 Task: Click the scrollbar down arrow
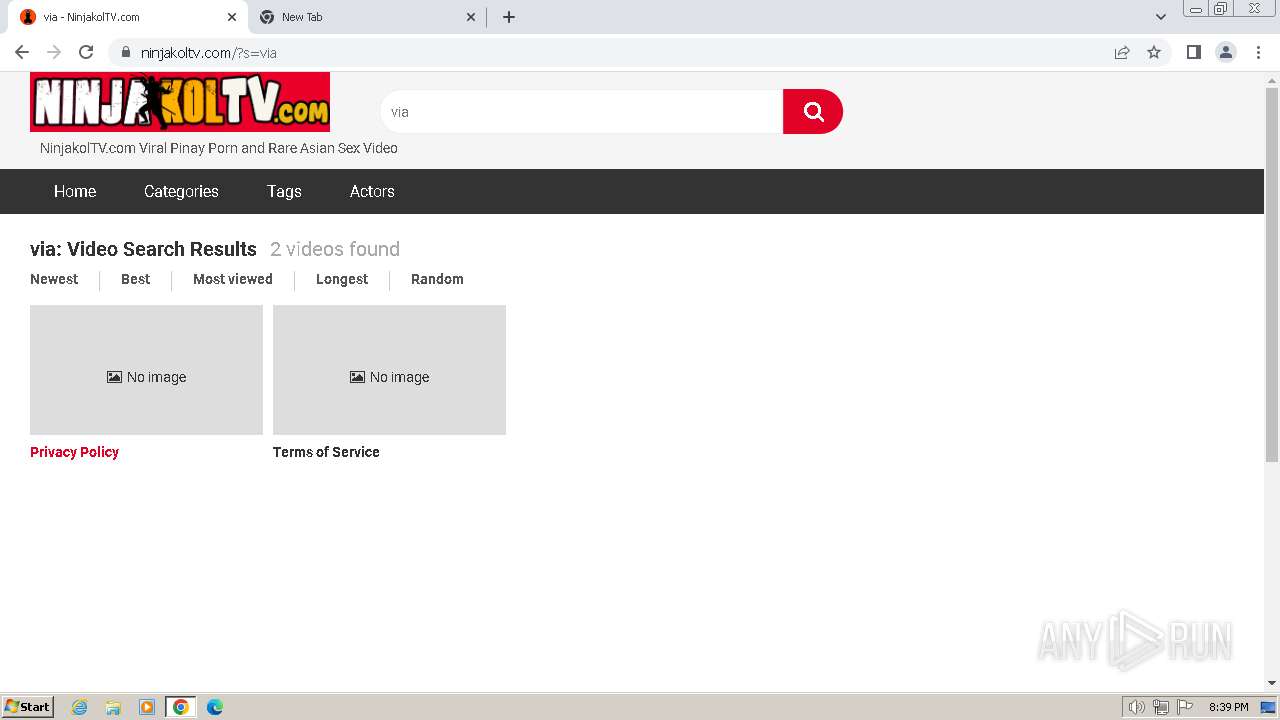click(1272, 684)
